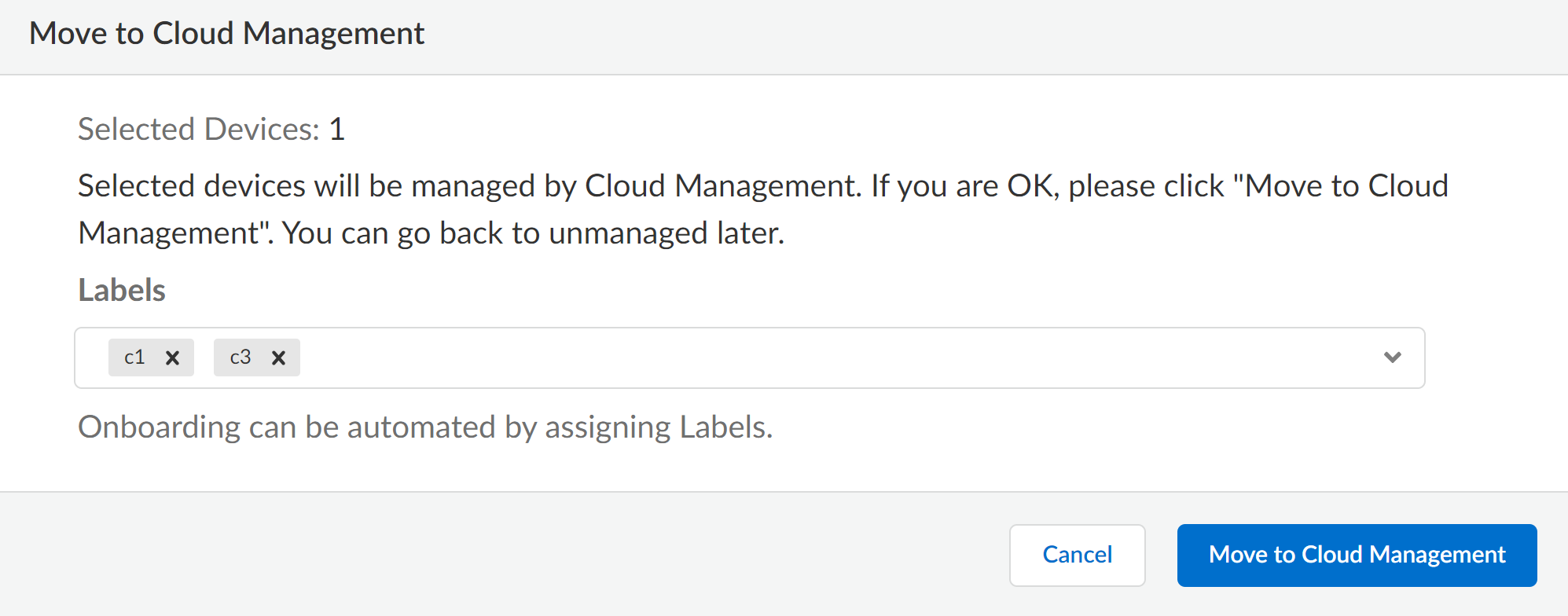Click the sentence You can go back to unmanaged later
Viewport: 1568px width, 616px height.
[533, 233]
